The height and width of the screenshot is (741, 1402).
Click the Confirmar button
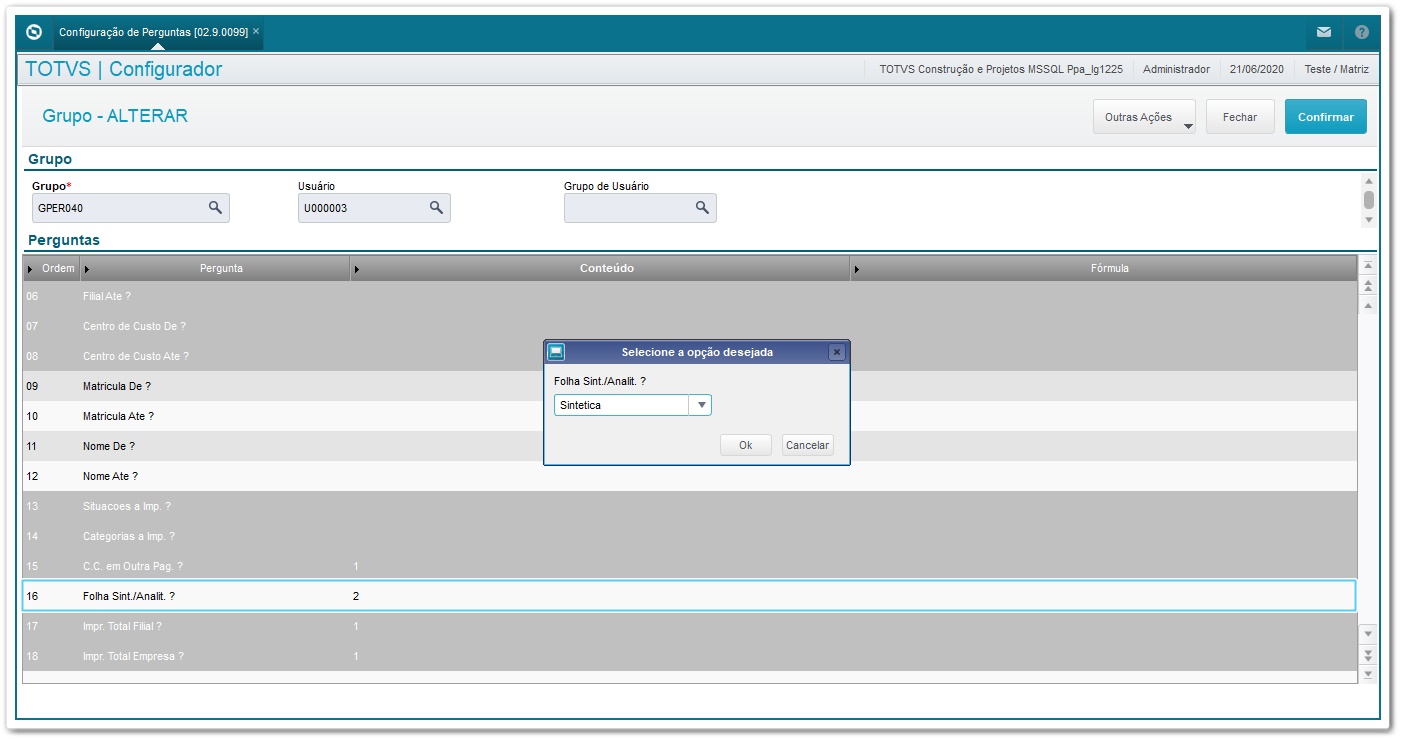pos(1326,117)
